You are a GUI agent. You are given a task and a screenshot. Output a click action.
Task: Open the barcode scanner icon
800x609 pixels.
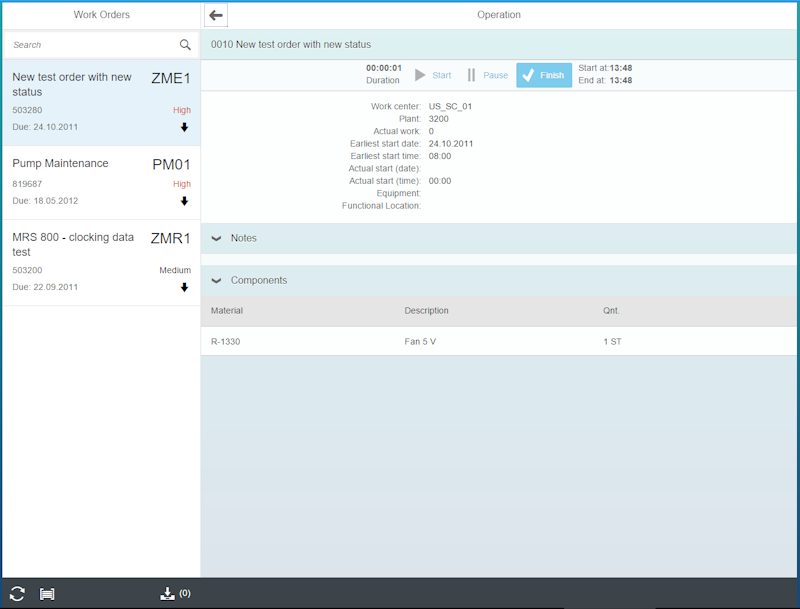47,592
